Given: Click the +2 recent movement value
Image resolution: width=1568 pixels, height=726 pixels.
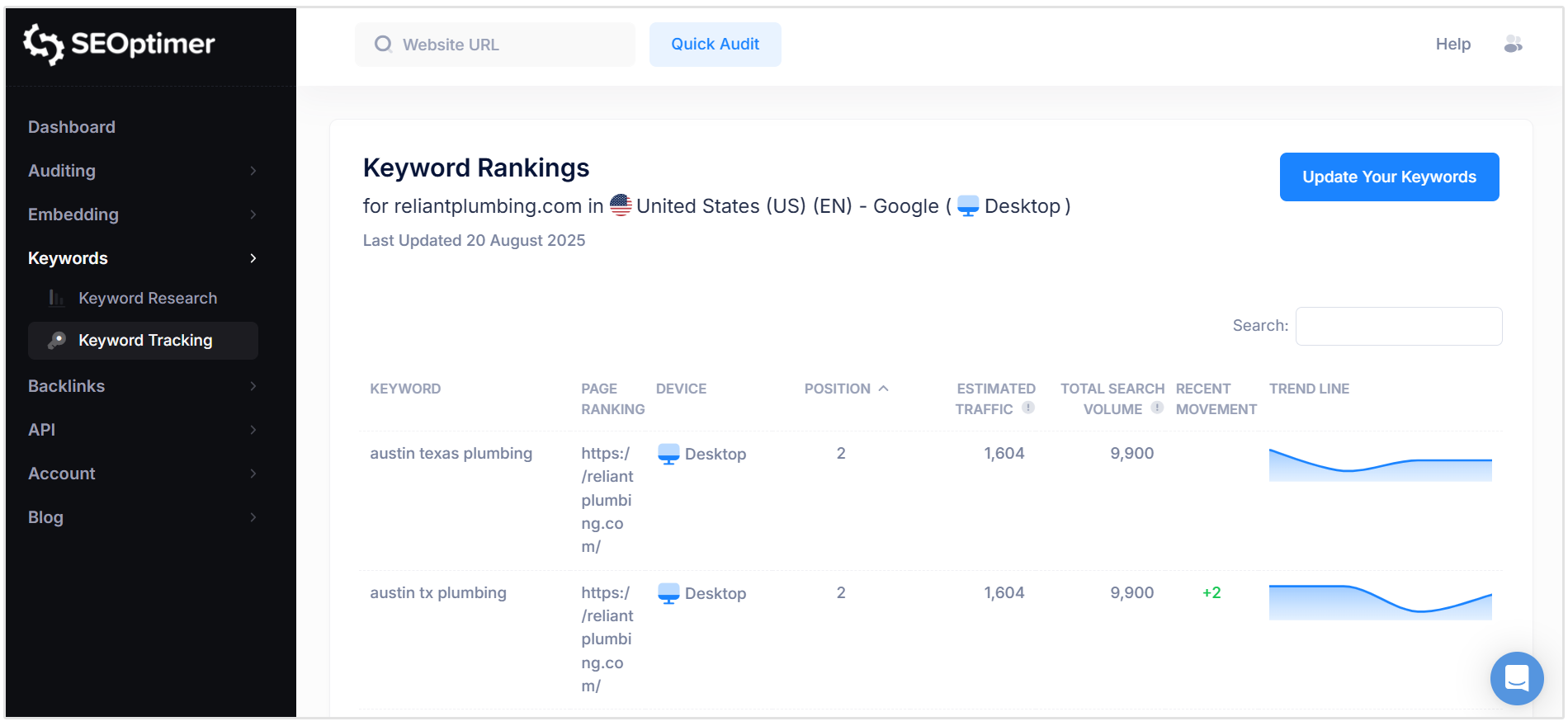Looking at the screenshot, I should 1211,592.
